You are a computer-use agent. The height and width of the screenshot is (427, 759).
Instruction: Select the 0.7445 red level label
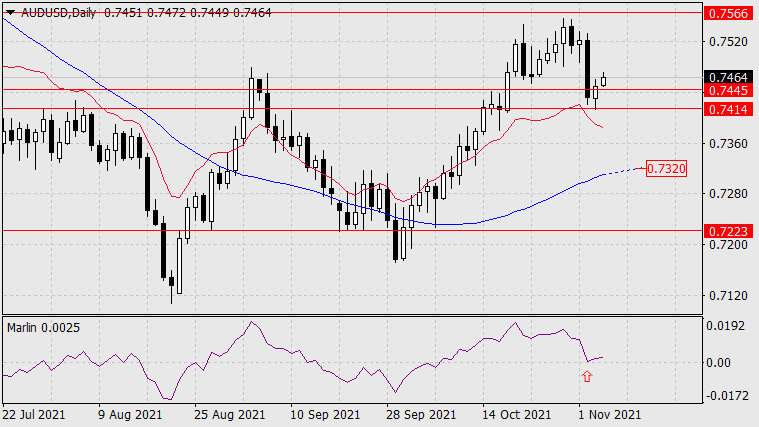coord(728,91)
